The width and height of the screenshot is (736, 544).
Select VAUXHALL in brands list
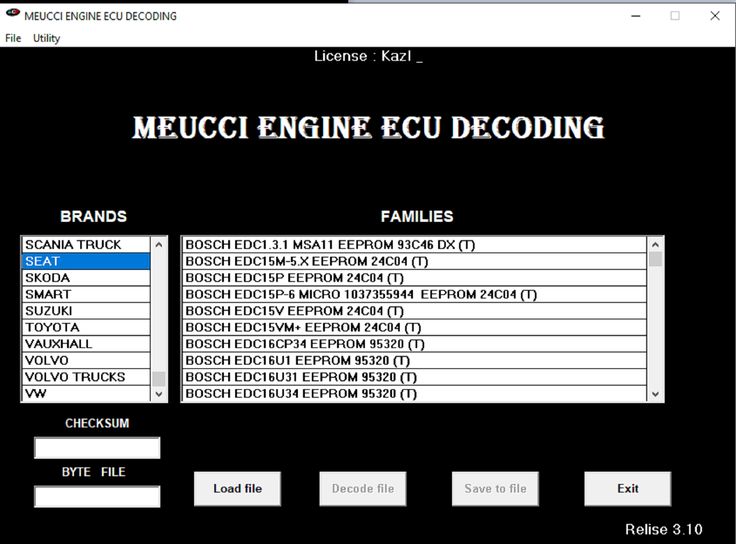click(86, 344)
